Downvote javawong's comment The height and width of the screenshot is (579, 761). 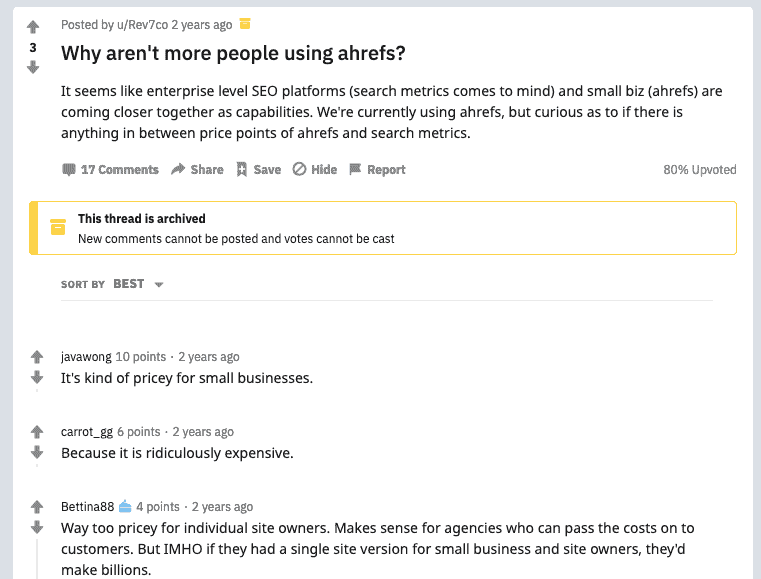(x=37, y=377)
